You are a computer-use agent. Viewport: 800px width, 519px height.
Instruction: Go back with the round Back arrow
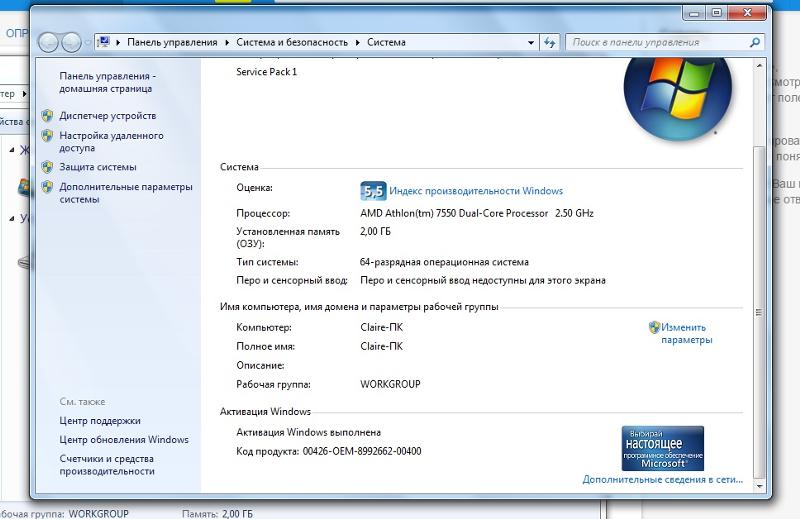[48, 42]
